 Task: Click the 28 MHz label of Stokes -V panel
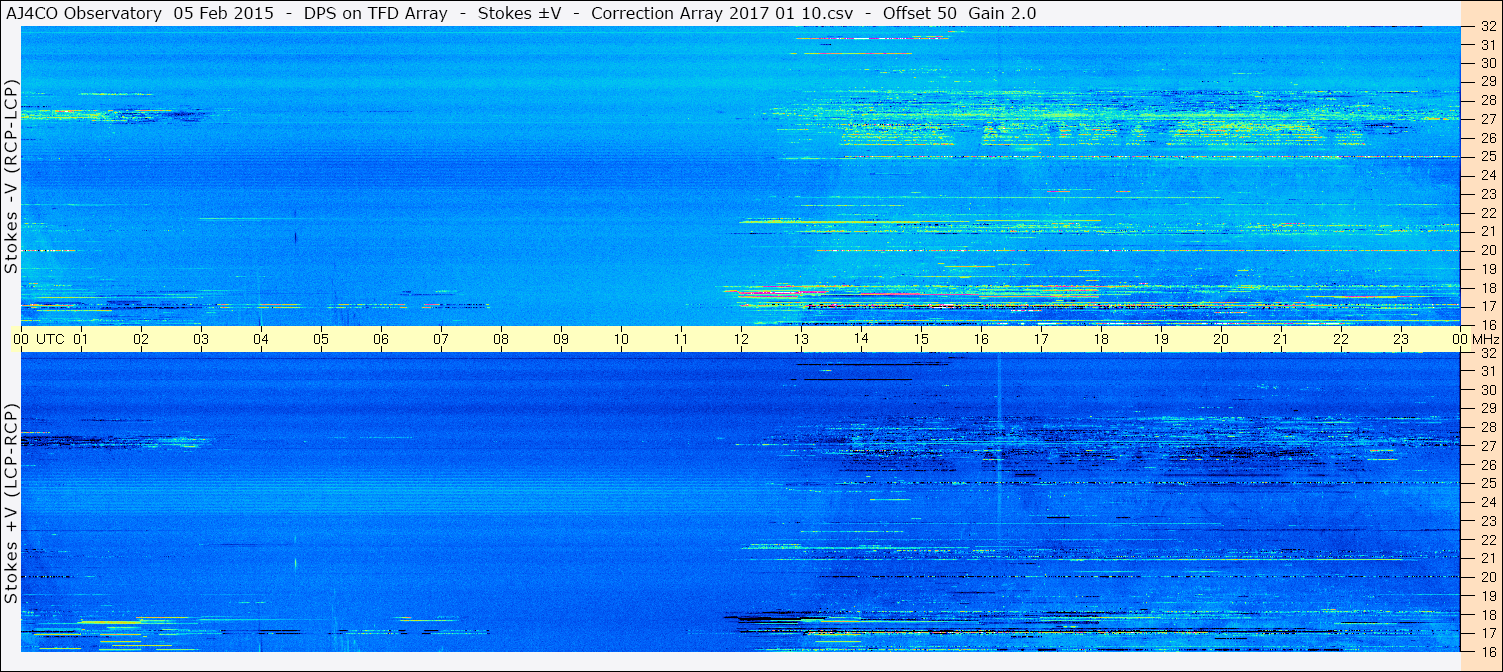(x=1488, y=100)
